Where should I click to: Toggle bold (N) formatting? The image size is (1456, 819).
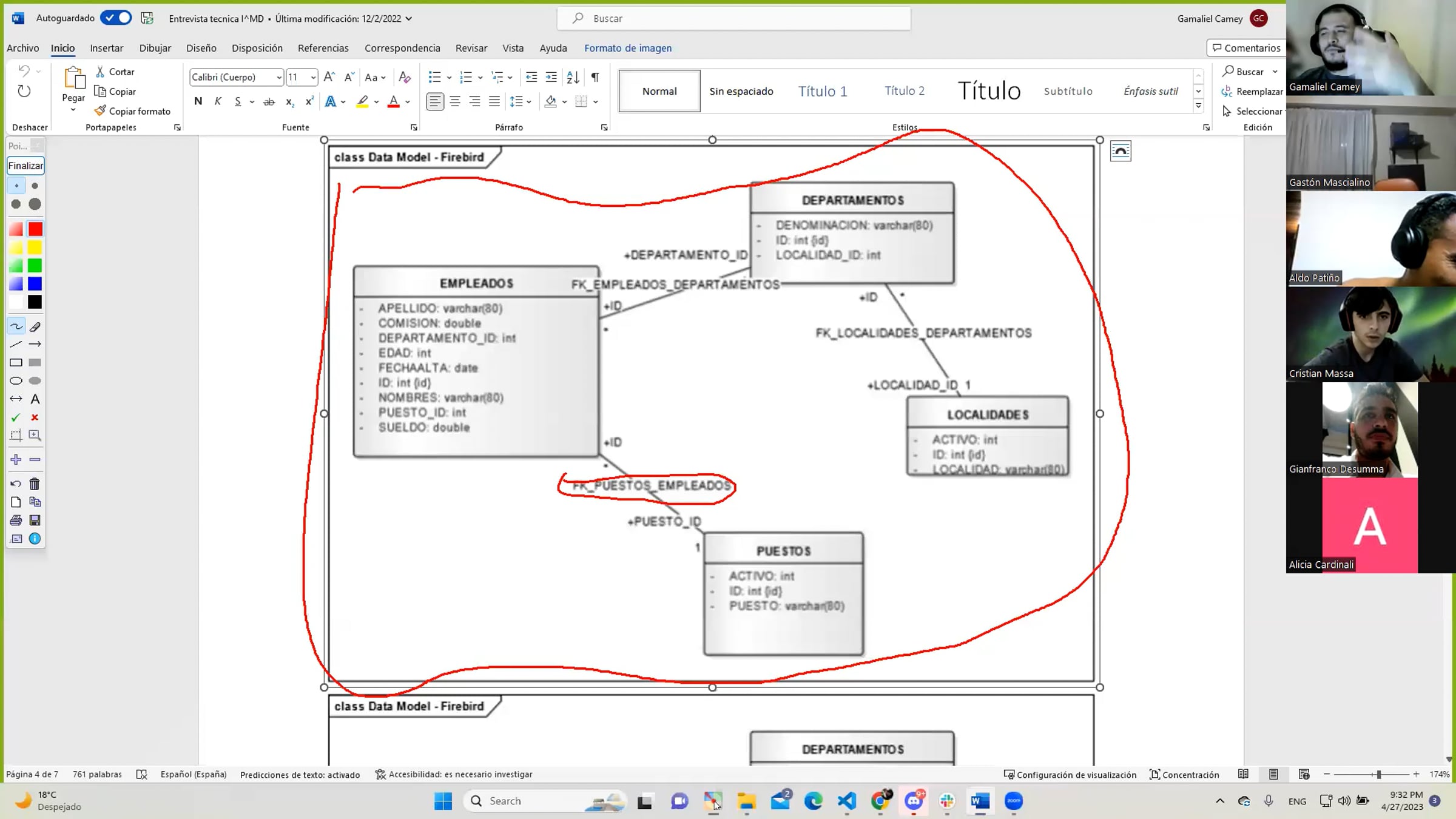click(198, 101)
